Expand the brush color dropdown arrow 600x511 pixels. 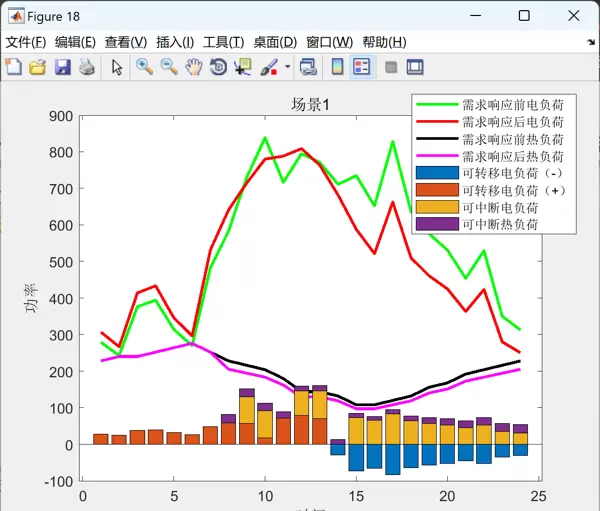(288, 67)
